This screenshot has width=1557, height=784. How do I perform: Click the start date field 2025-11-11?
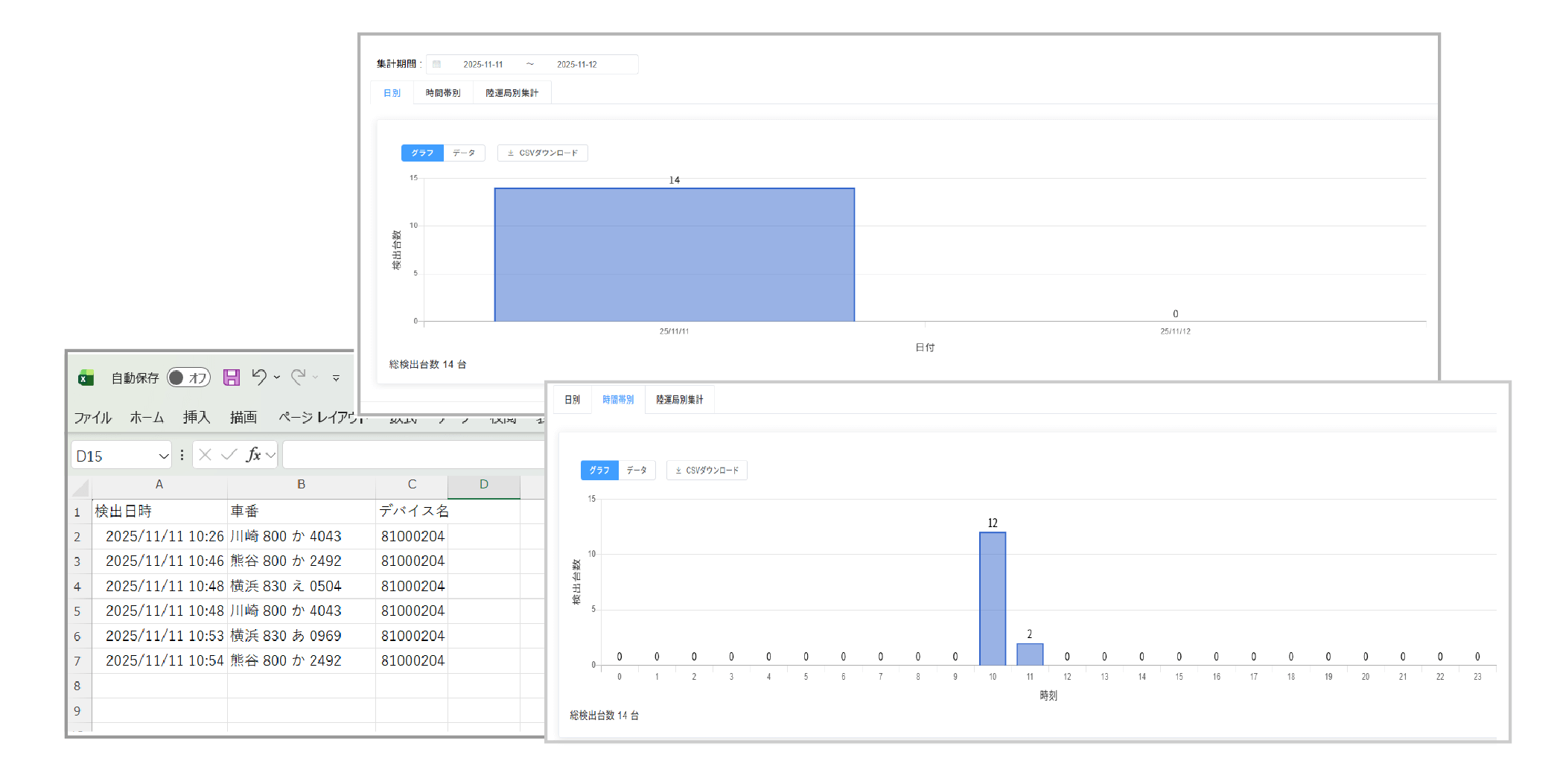(x=483, y=65)
